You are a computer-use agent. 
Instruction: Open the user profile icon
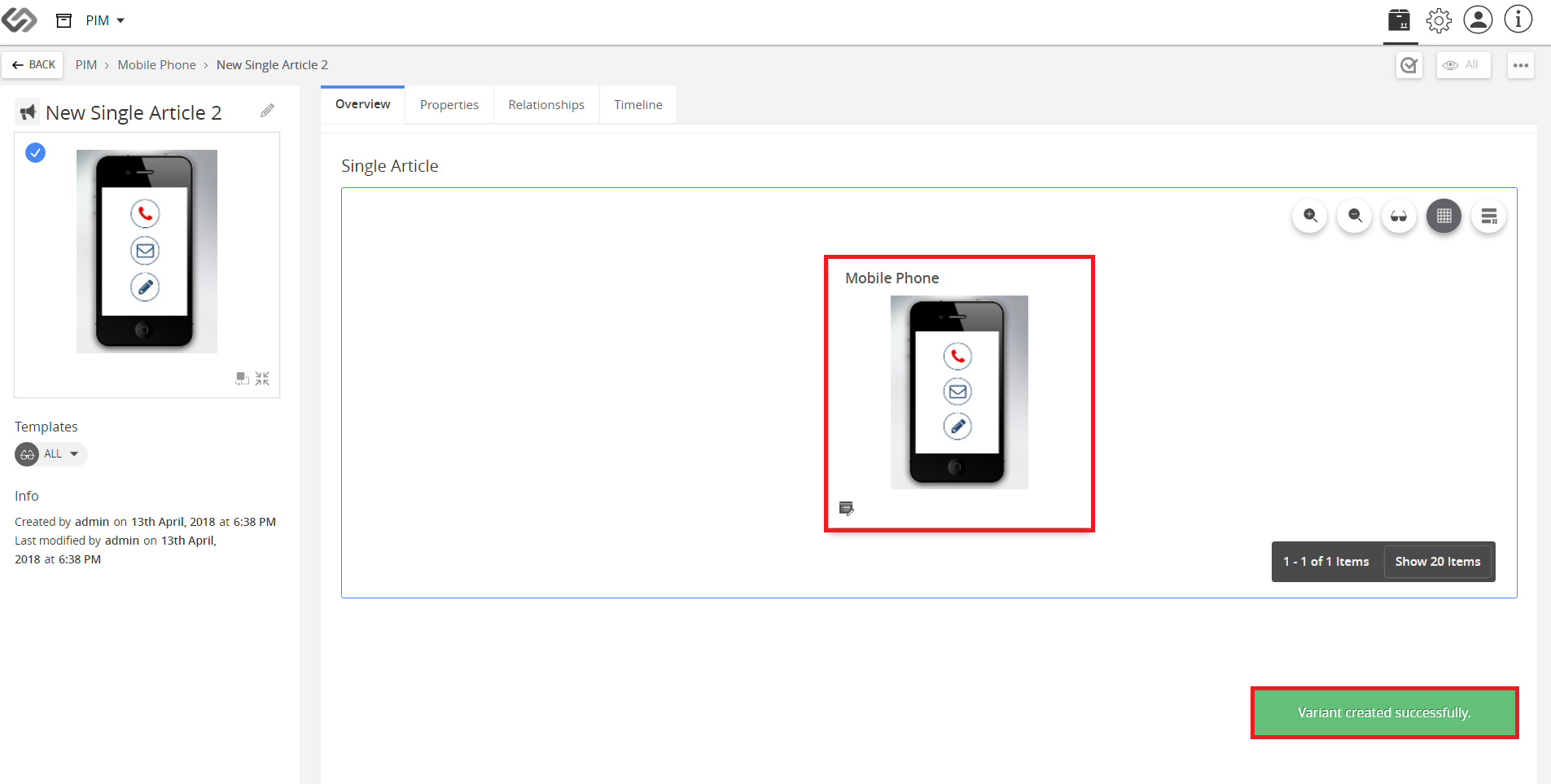(x=1478, y=20)
